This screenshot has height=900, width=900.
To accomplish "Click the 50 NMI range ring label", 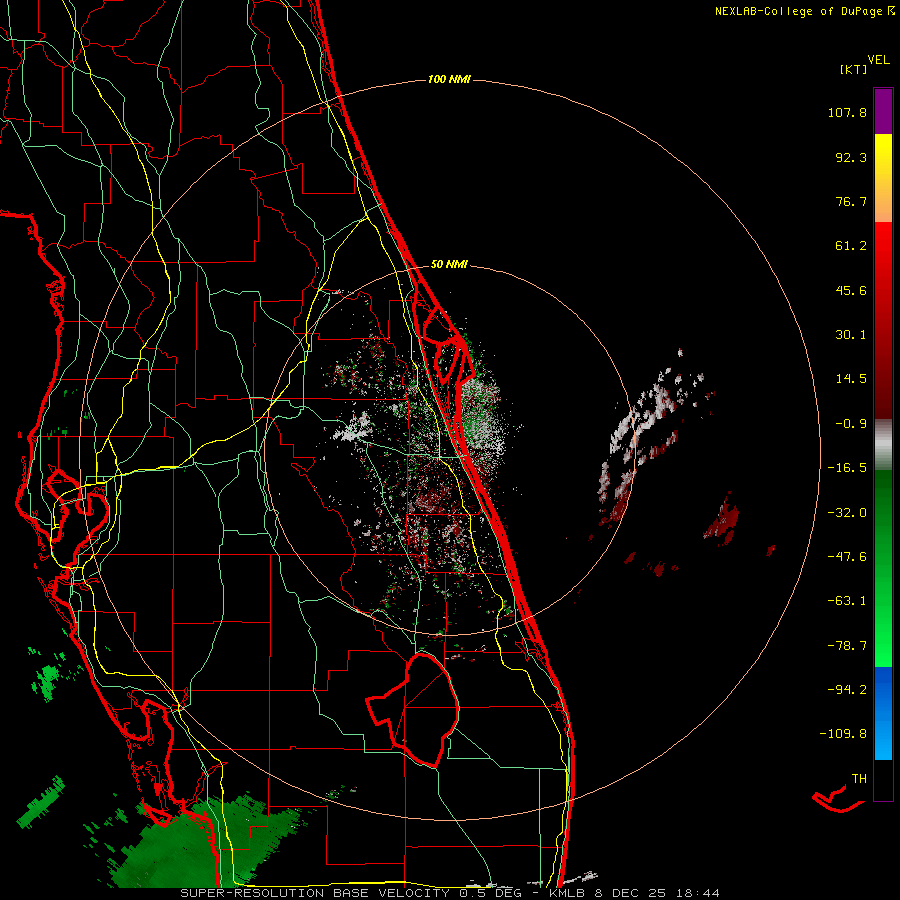I will 449,264.
